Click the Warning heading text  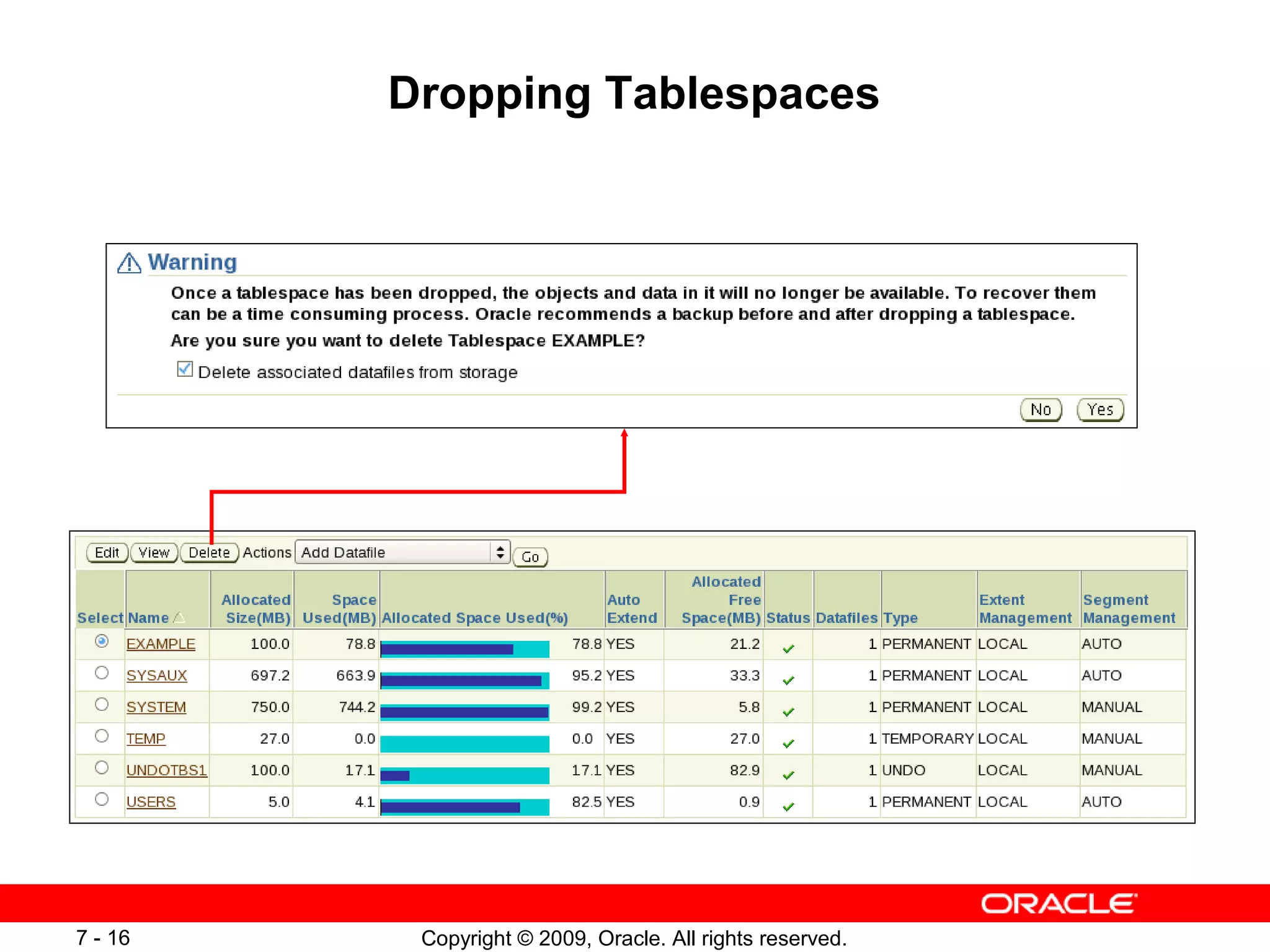[x=192, y=262]
